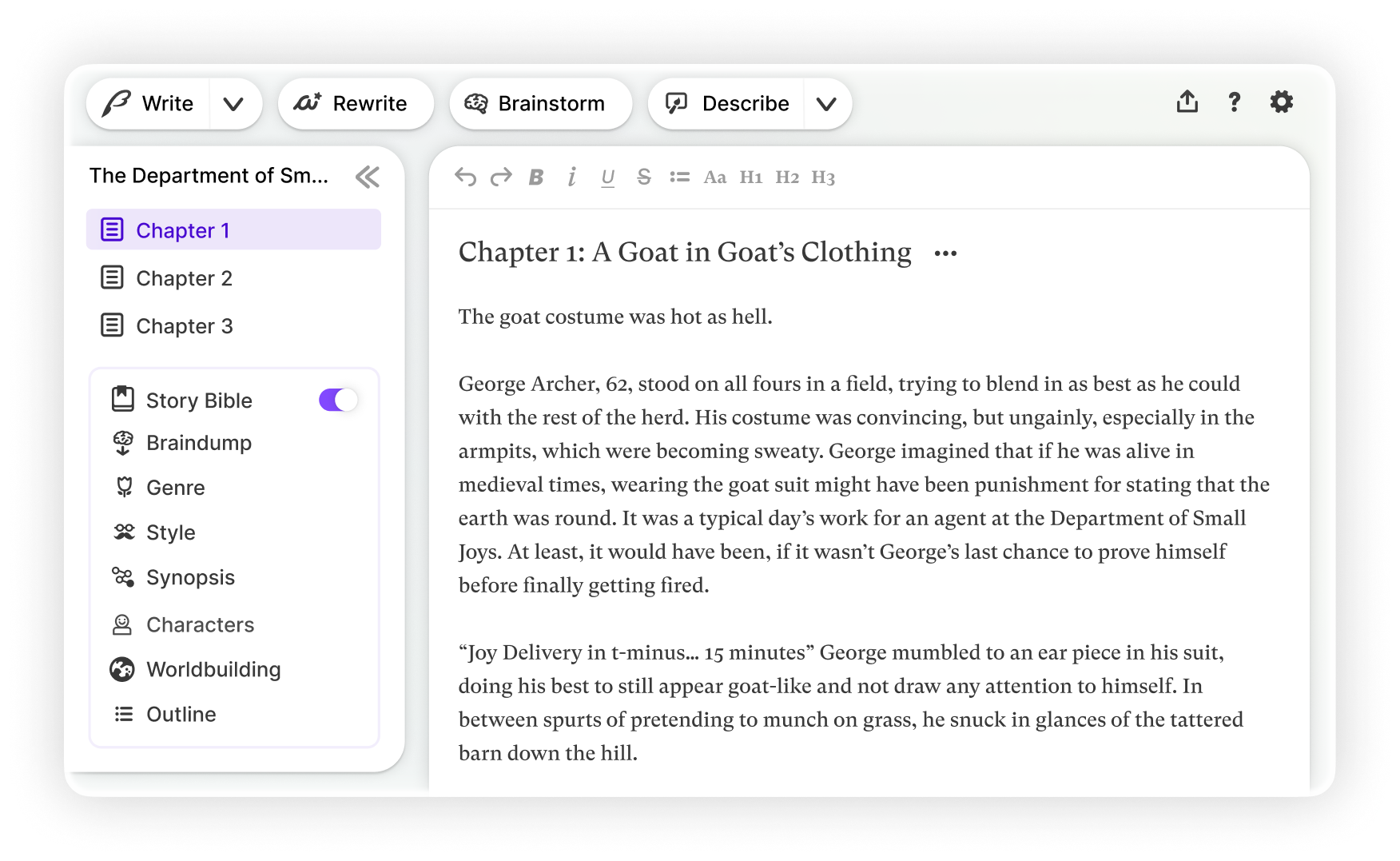Apply strikethrough formatting

pyautogui.click(x=644, y=177)
